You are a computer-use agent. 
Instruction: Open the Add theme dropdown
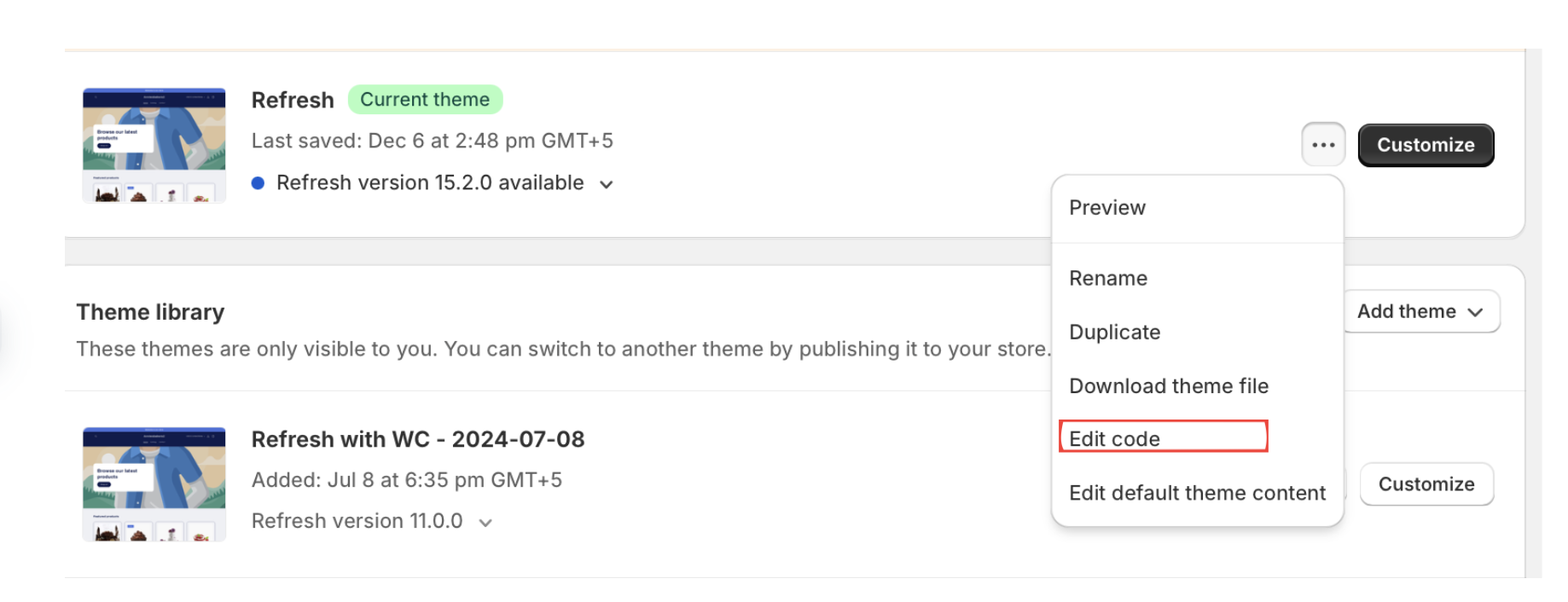tap(1421, 312)
